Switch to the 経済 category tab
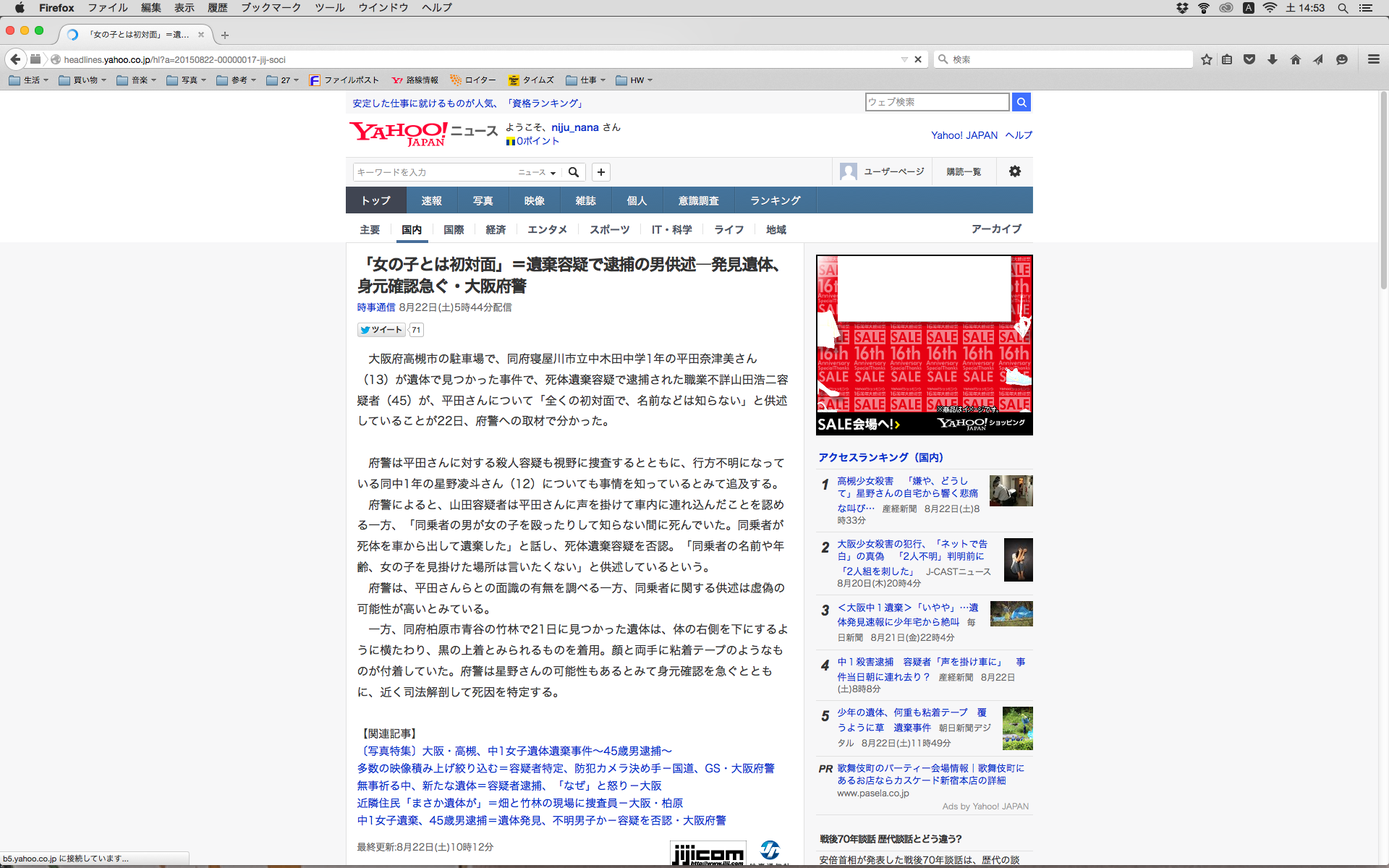Viewport: 1389px width, 868px height. tap(496, 229)
